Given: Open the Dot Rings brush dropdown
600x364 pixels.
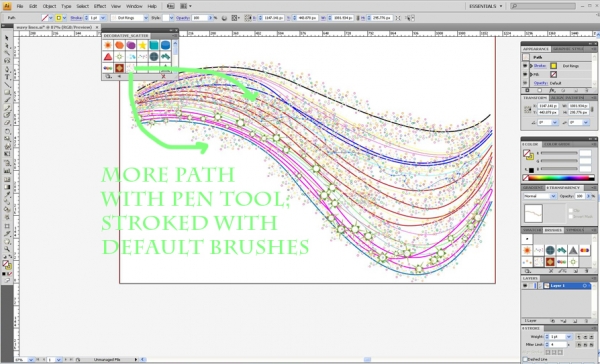Looking at the screenshot, I should 146,18.
